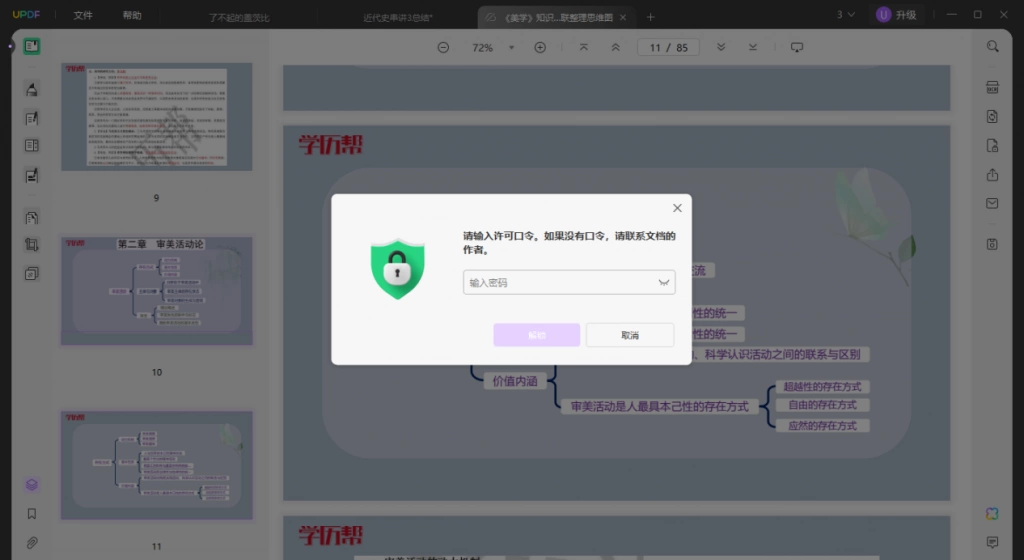The image size is (1024, 560).
Task: Add a new tab with plus button
Action: click(x=650, y=18)
